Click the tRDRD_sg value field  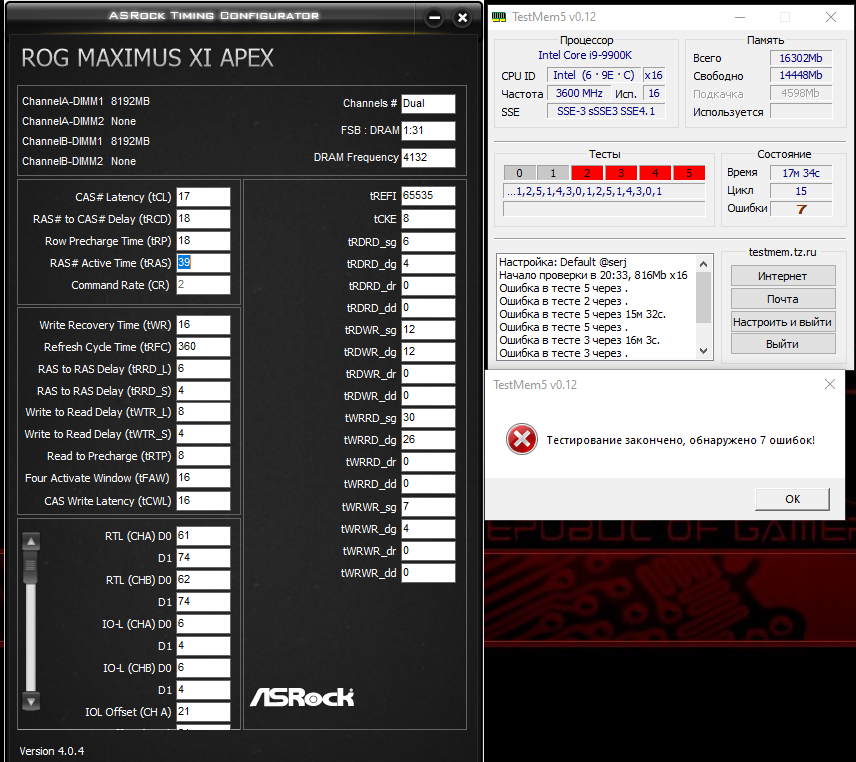[428, 242]
